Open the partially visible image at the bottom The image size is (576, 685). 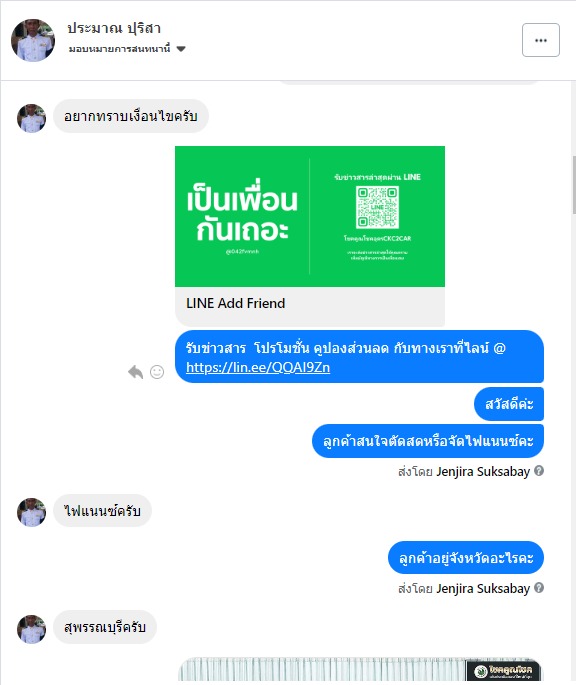click(x=361, y=669)
